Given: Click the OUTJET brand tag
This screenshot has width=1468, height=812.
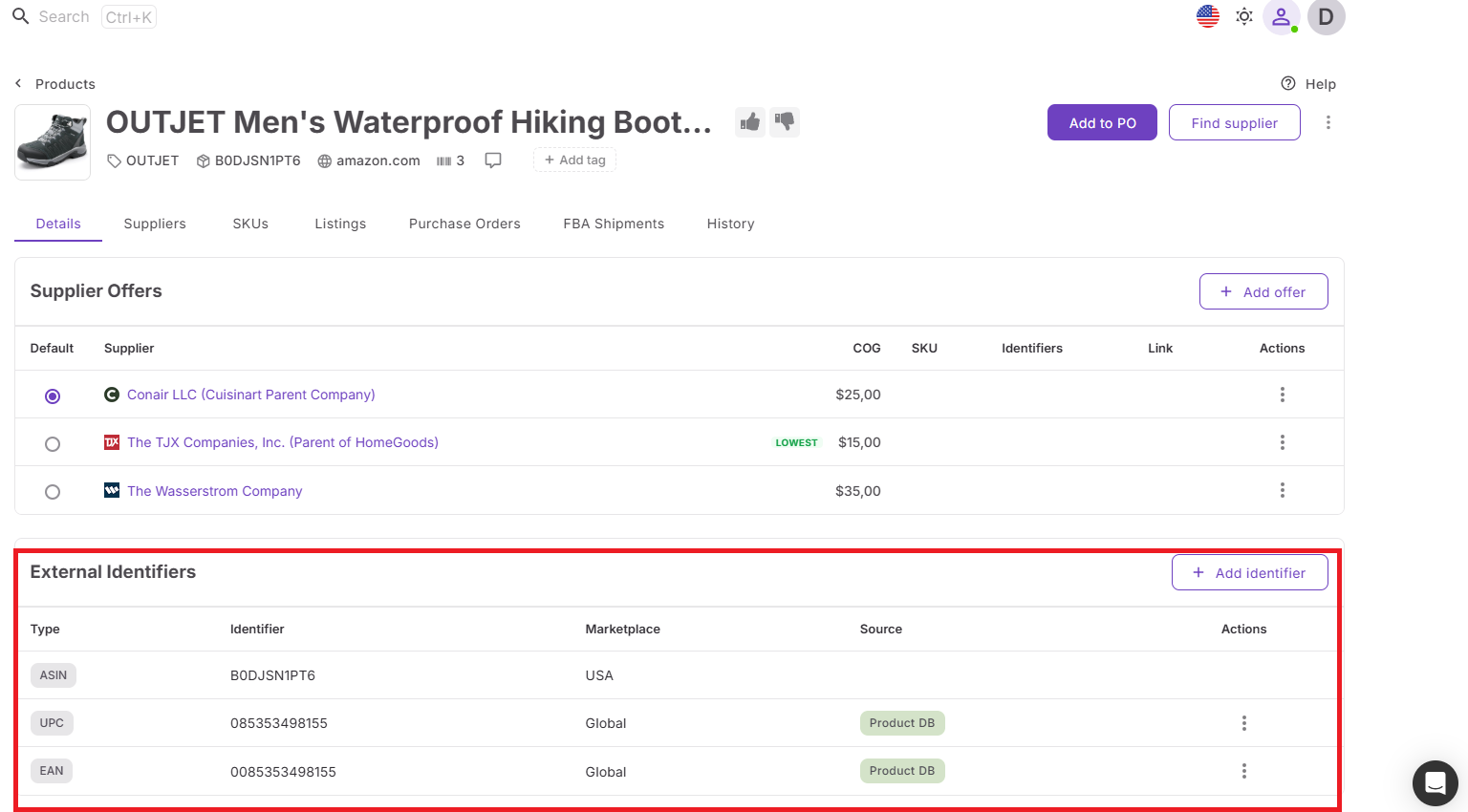Looking at the screenshot, I should pos(143,160).
